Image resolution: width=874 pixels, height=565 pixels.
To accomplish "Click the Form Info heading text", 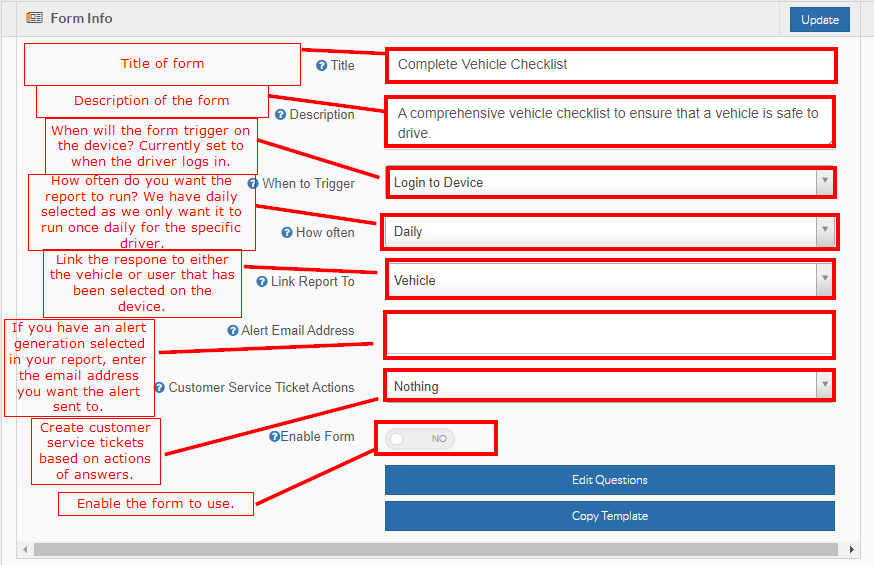I will coord(81,18).
